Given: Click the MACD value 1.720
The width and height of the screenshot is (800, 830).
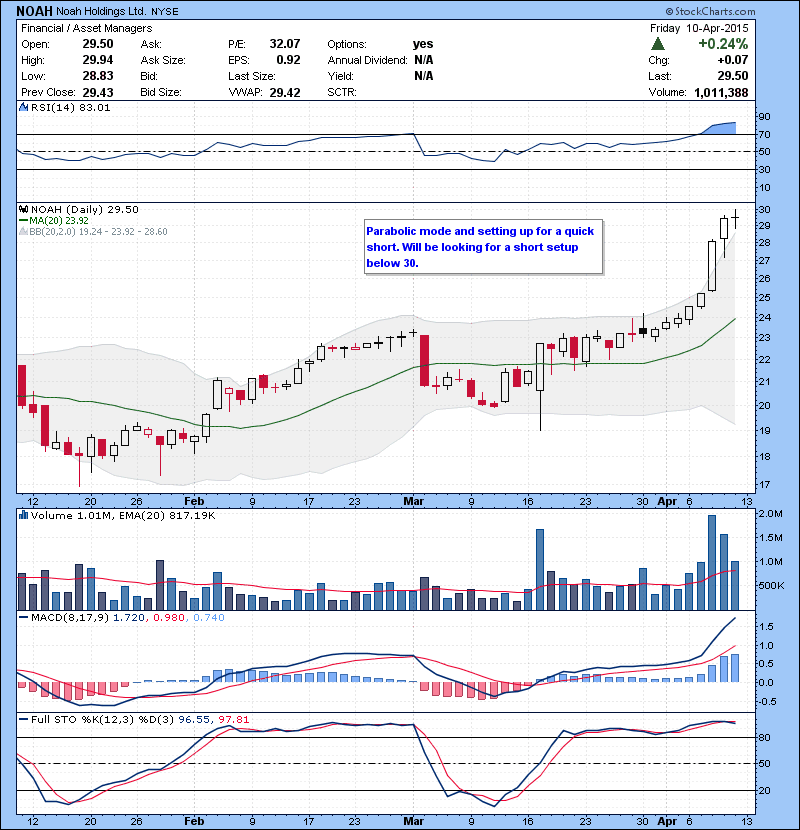Looking at the screenshot, I should (x=129, y=617).
